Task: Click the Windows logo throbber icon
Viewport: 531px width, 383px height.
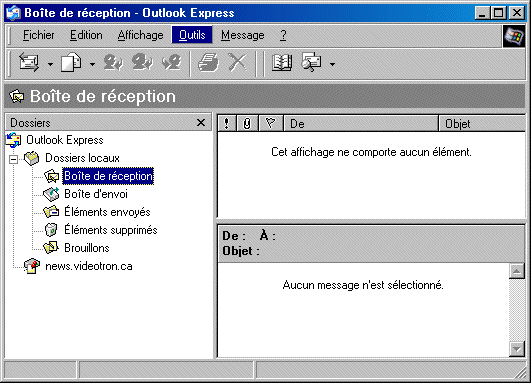Action: 513,36
